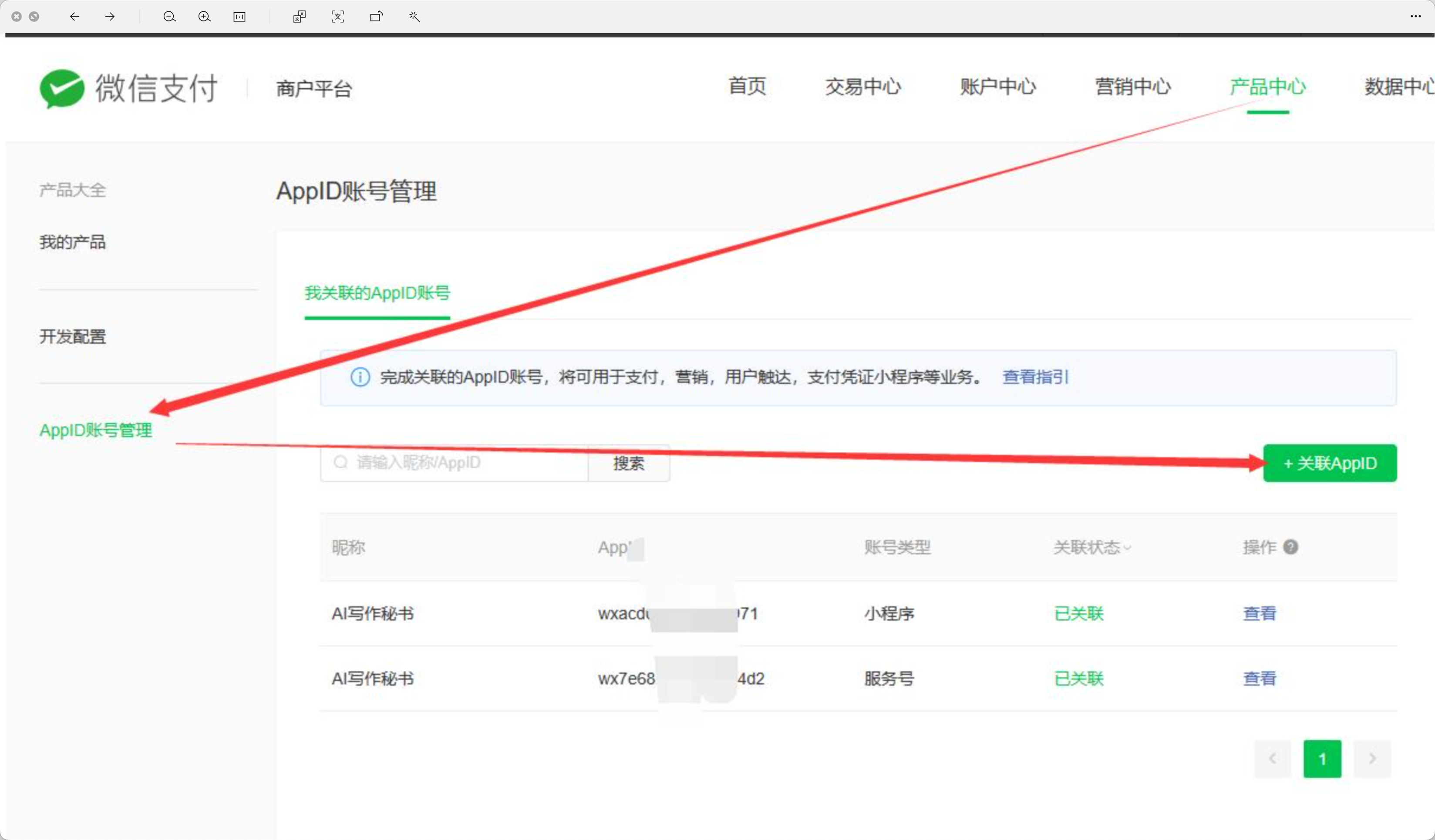Click the 昵称 column header

click(x=348, y=548)
